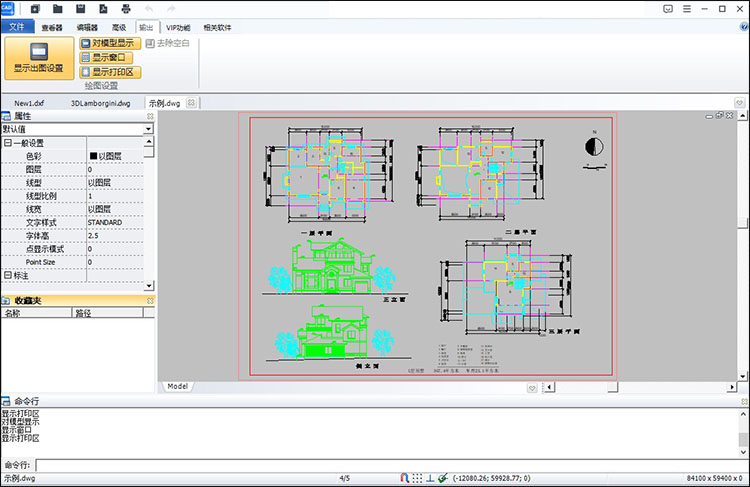
Task: Redo the action with the redo arrow
Action: click(x=171, y=9)
